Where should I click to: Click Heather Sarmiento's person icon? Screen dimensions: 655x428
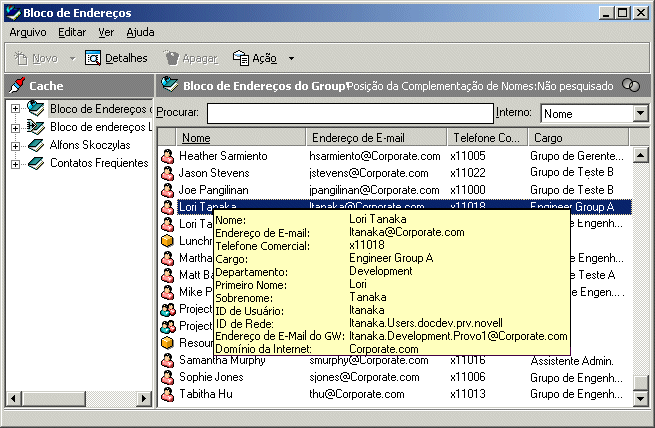[x=168, y=156]
